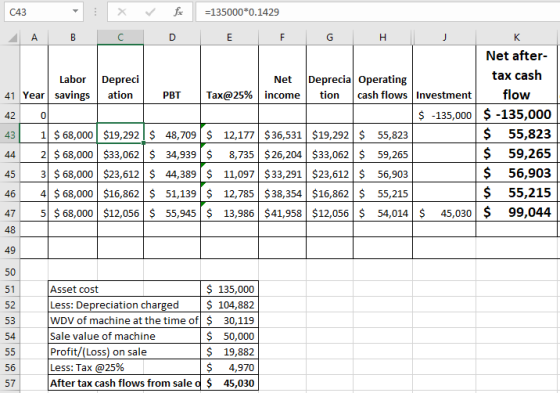
Task: Click value cell showing 104,882
Action: tap(229, 304)
